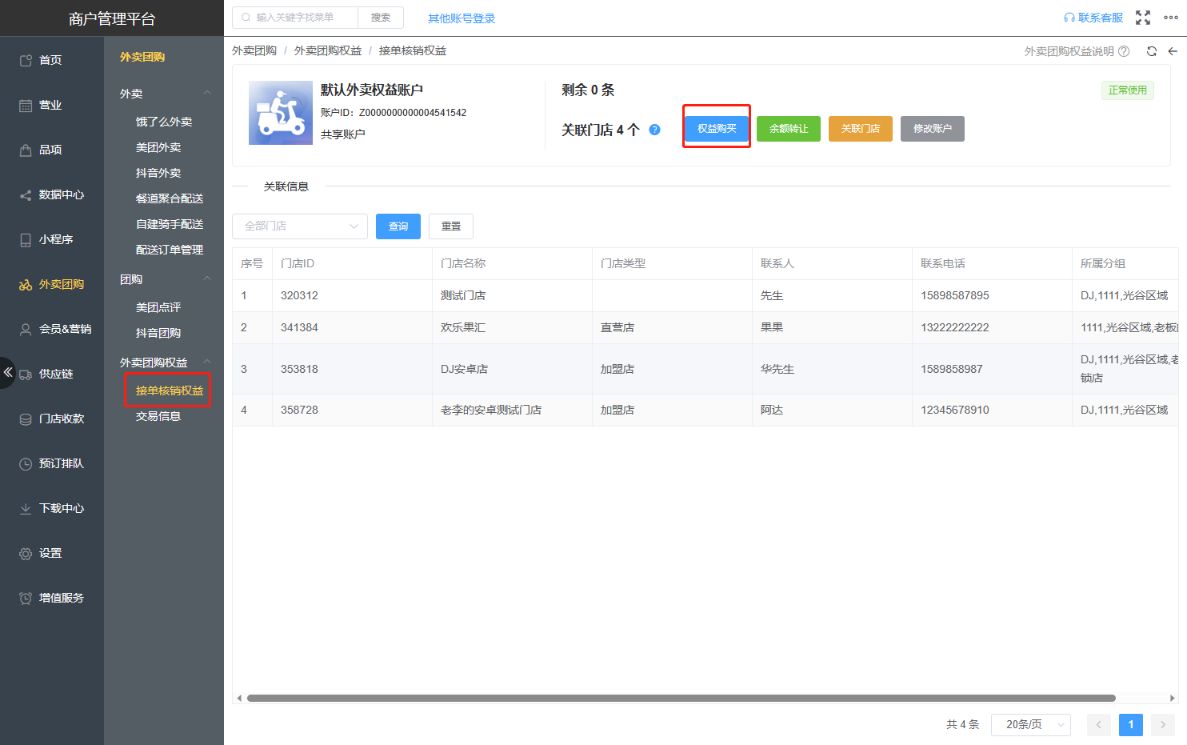The height and width of the screenshot is (745, 1187).
Task: Collapse the 外卖 submenu group
Action: click(207, 93)
